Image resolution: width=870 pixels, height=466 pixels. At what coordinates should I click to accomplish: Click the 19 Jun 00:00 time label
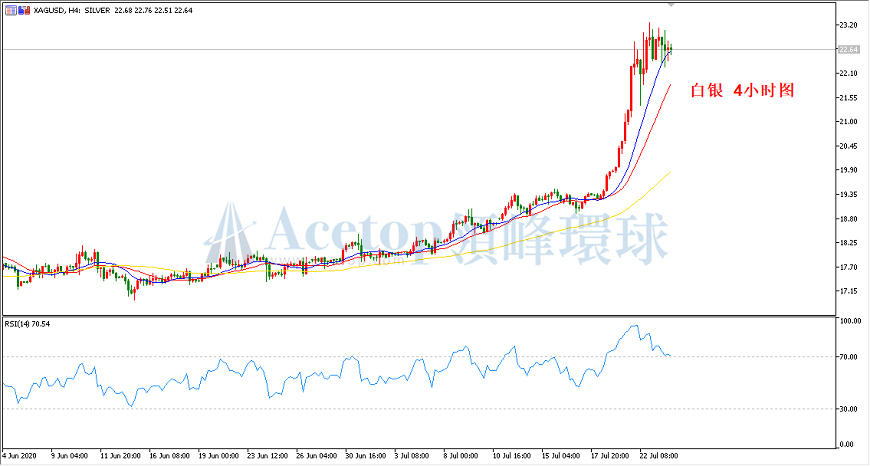(219, 456)
